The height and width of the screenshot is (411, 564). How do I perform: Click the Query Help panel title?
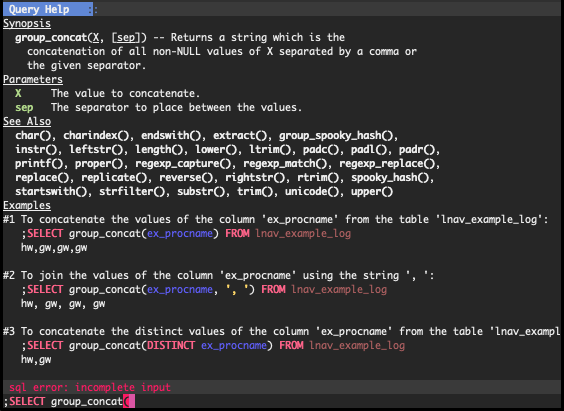click(39, 9)
